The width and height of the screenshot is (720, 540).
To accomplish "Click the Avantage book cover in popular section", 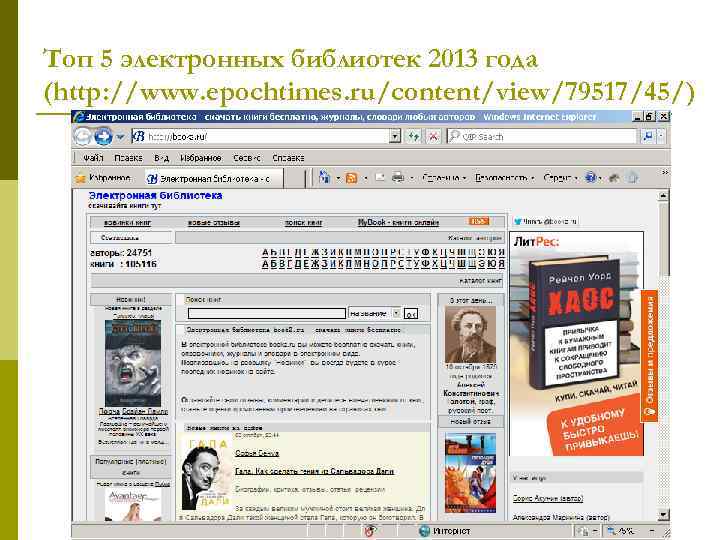I will point(133,505).
